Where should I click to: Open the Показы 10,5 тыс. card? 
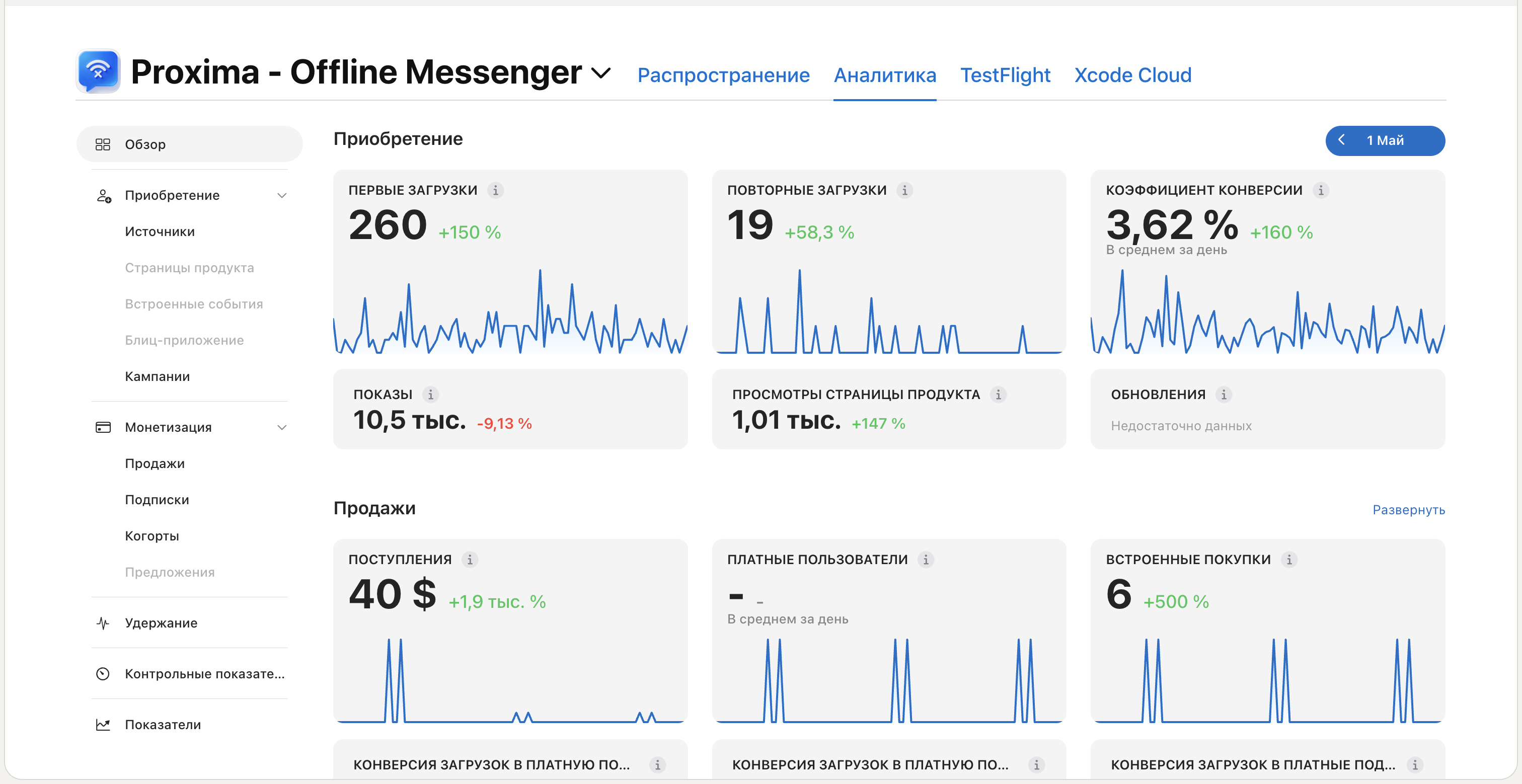(510, 409)
